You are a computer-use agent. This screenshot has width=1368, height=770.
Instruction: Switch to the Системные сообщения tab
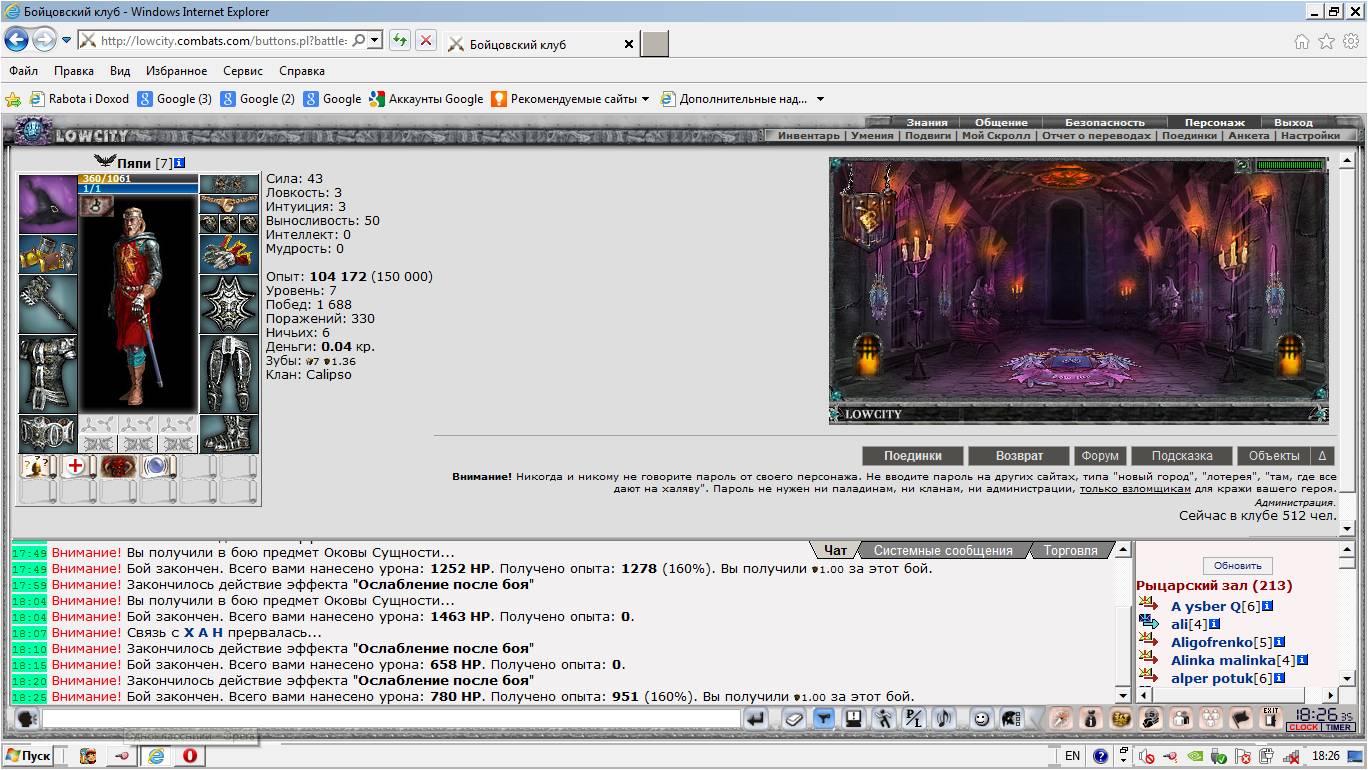943,550
